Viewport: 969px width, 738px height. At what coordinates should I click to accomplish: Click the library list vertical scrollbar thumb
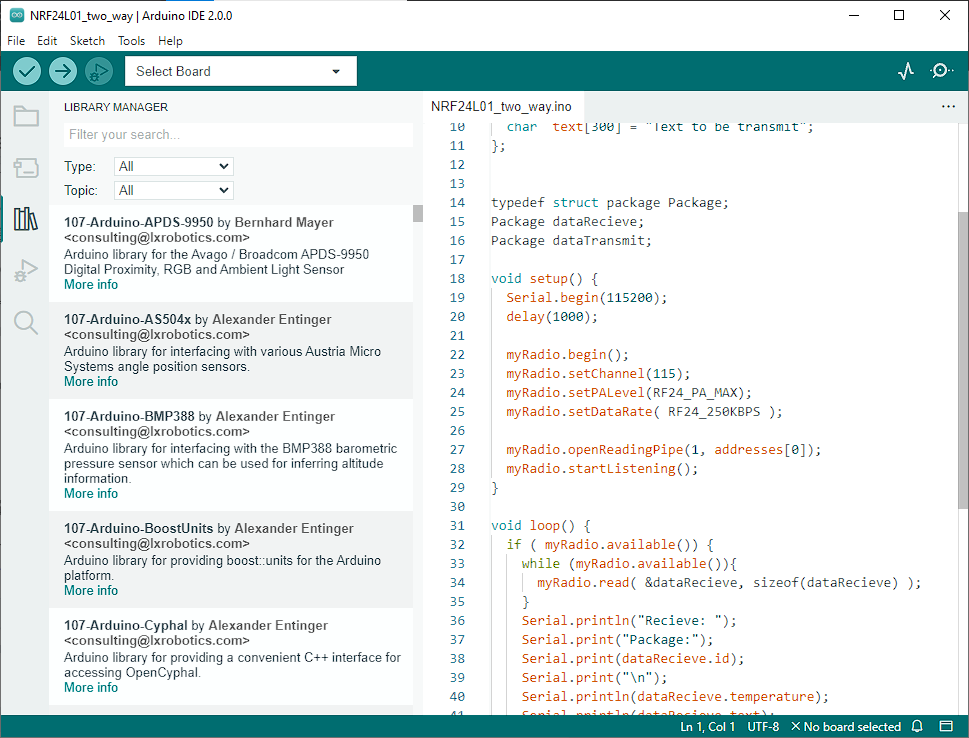[418, 213]
